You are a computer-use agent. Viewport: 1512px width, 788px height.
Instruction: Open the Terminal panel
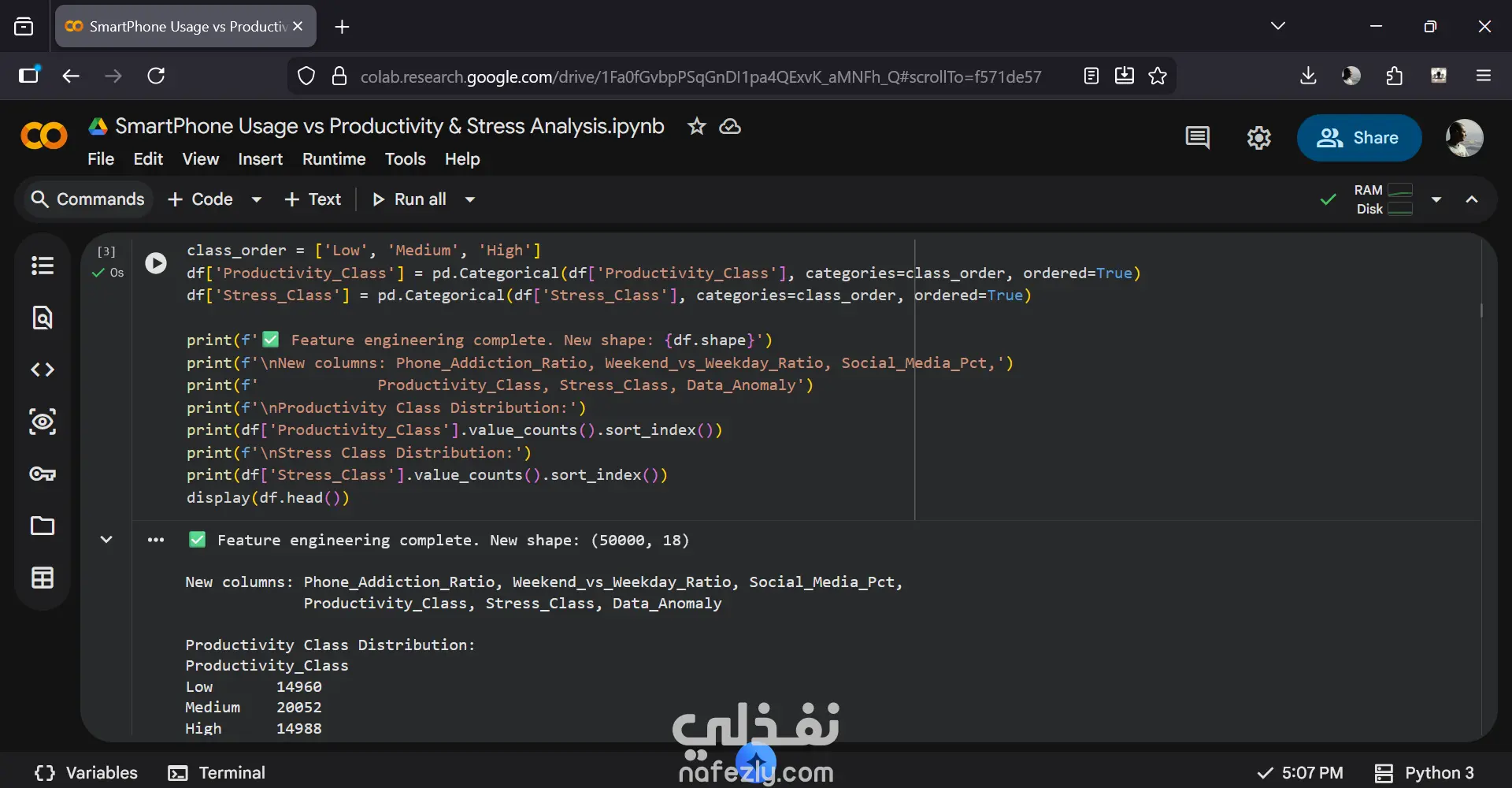pyautogui.click(x=217, y=773)
